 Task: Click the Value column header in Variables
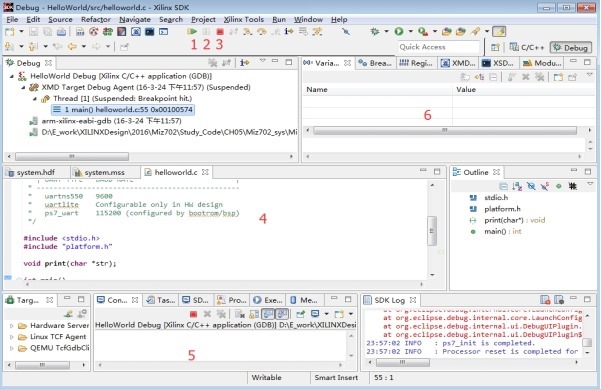coord(523,90)
